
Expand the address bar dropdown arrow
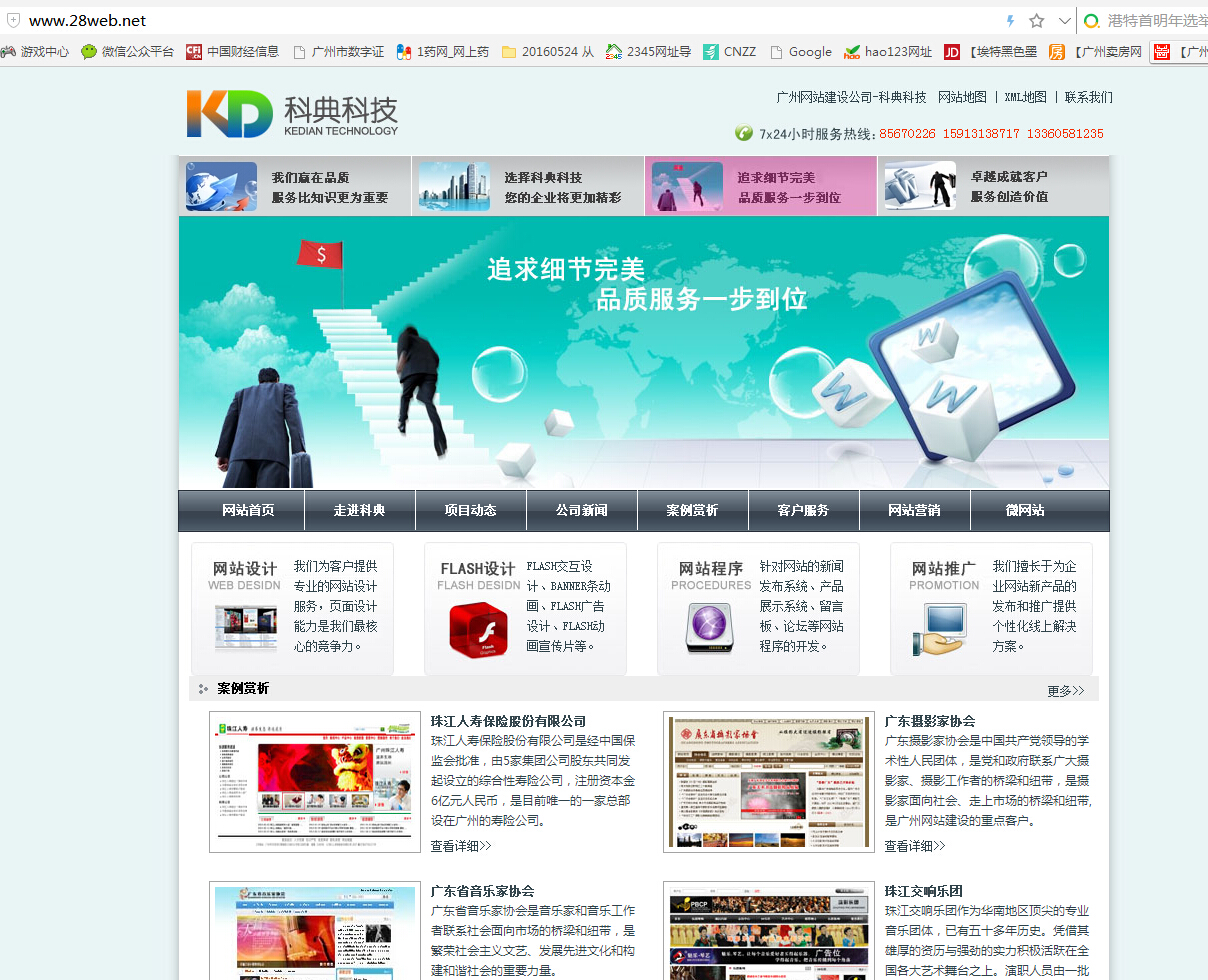1065,21
